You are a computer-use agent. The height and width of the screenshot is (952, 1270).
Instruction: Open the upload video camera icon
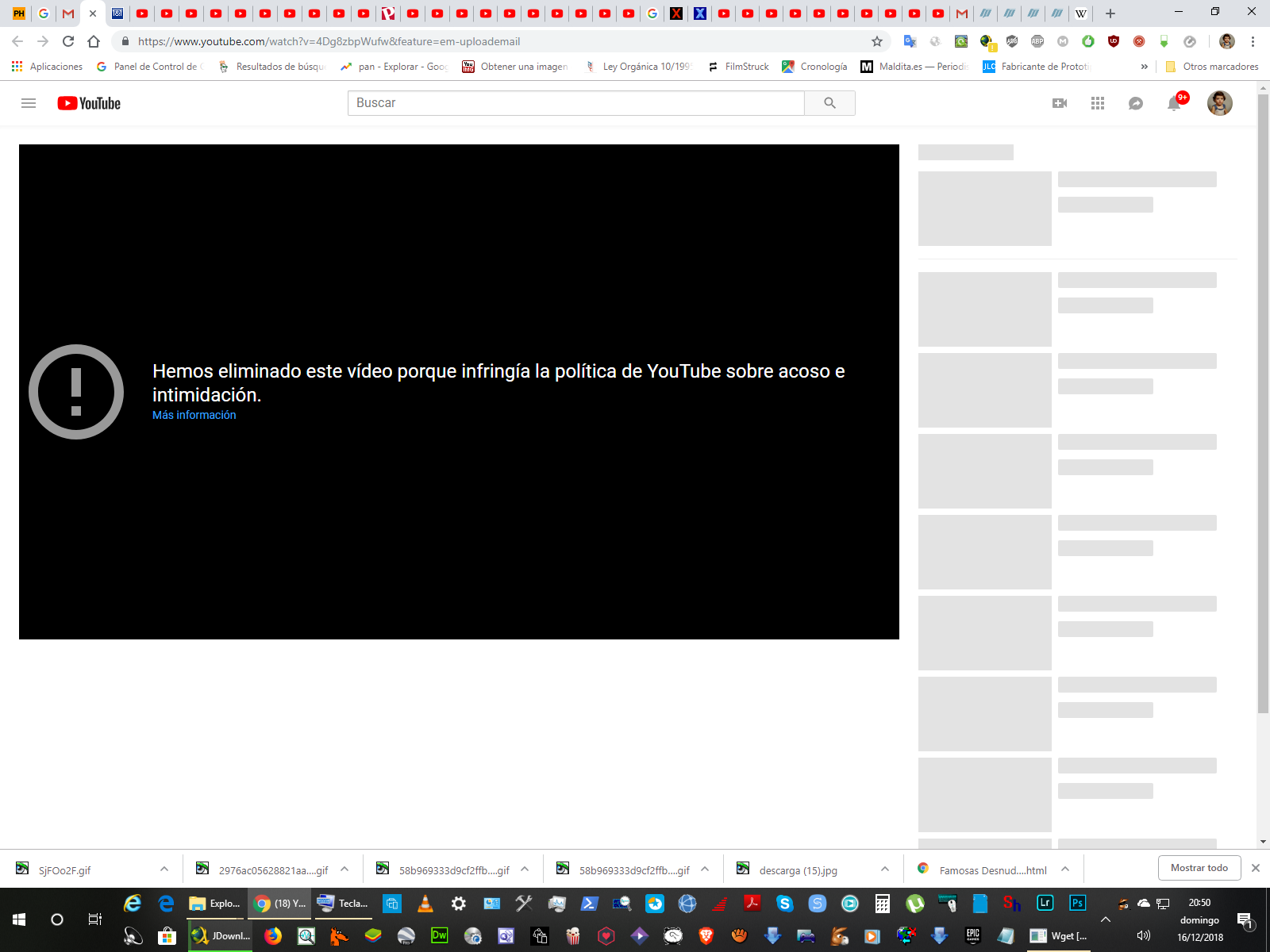[x=1060, y=103]
